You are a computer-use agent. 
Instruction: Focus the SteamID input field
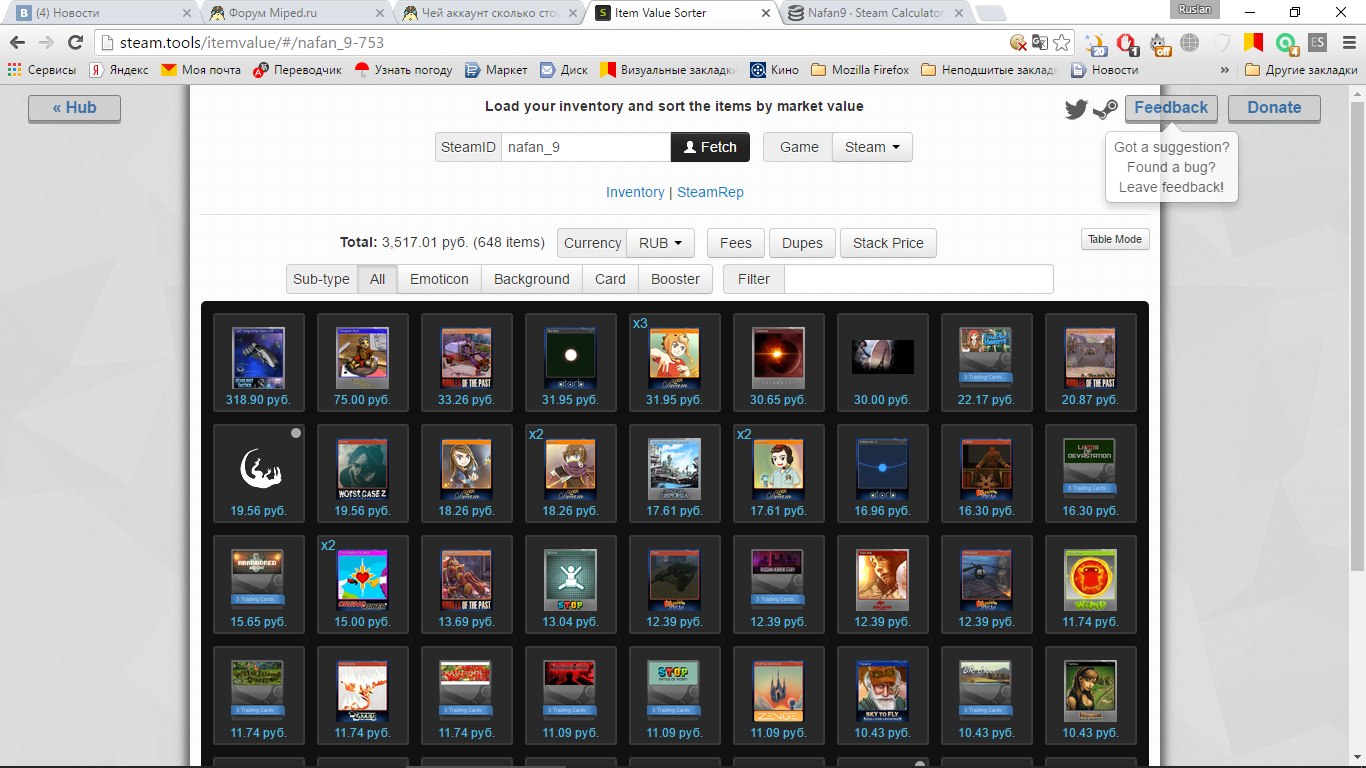tap(586, 147)
